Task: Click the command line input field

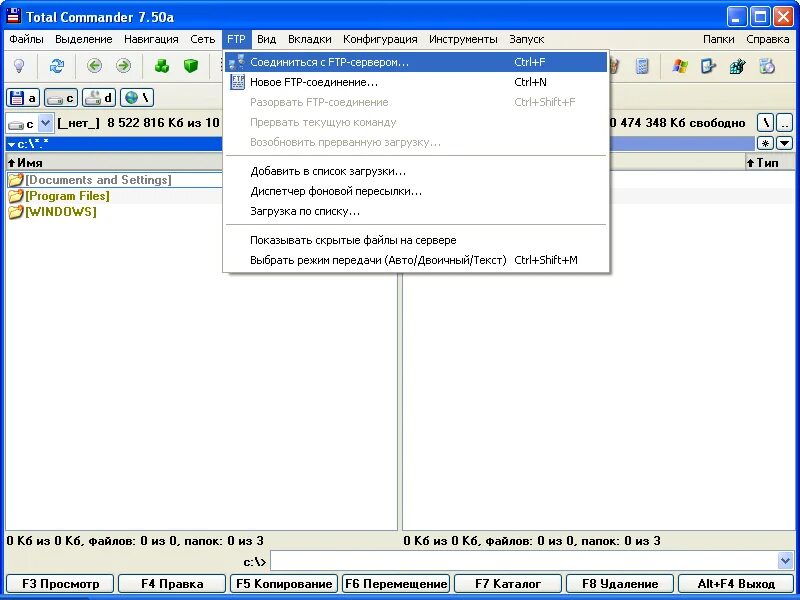Action: coord(524,561)
